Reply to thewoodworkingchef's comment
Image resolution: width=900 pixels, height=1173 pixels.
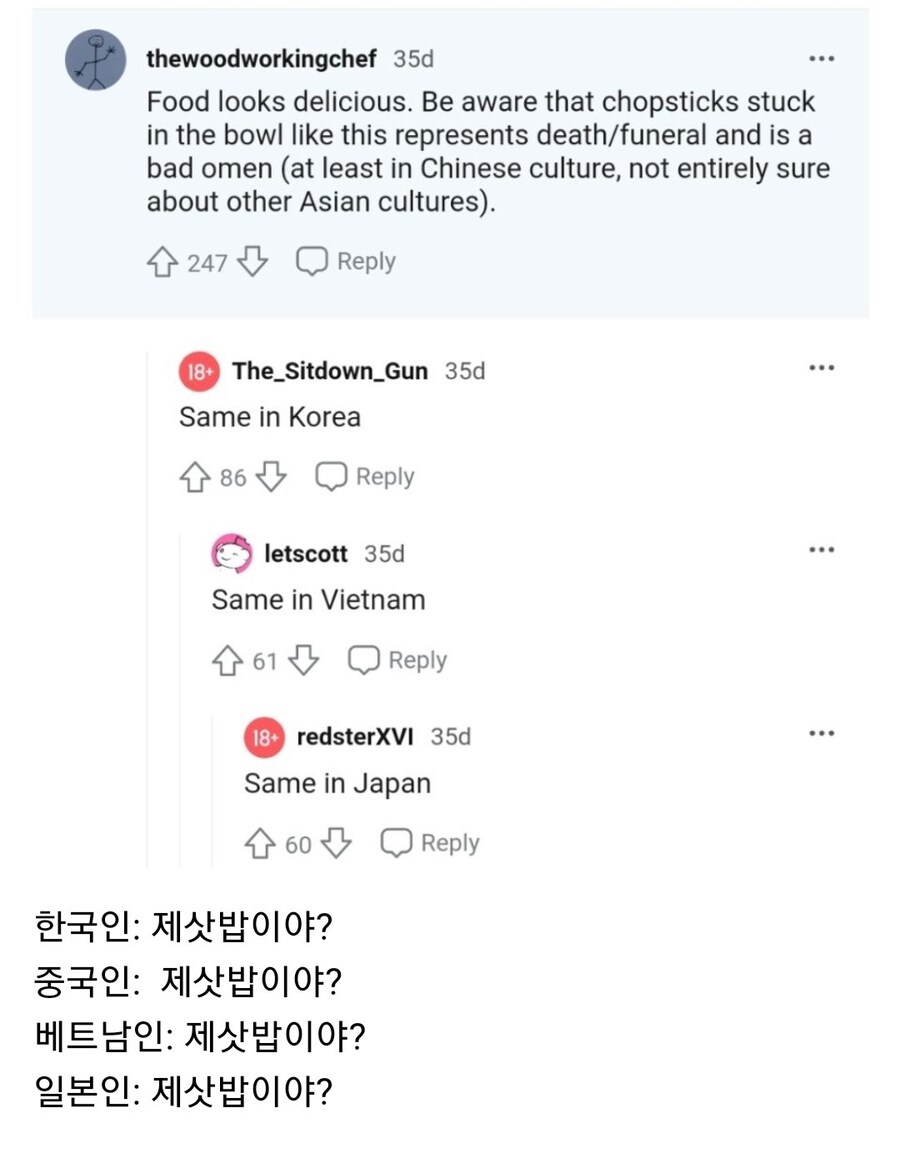tap(345, 261)
